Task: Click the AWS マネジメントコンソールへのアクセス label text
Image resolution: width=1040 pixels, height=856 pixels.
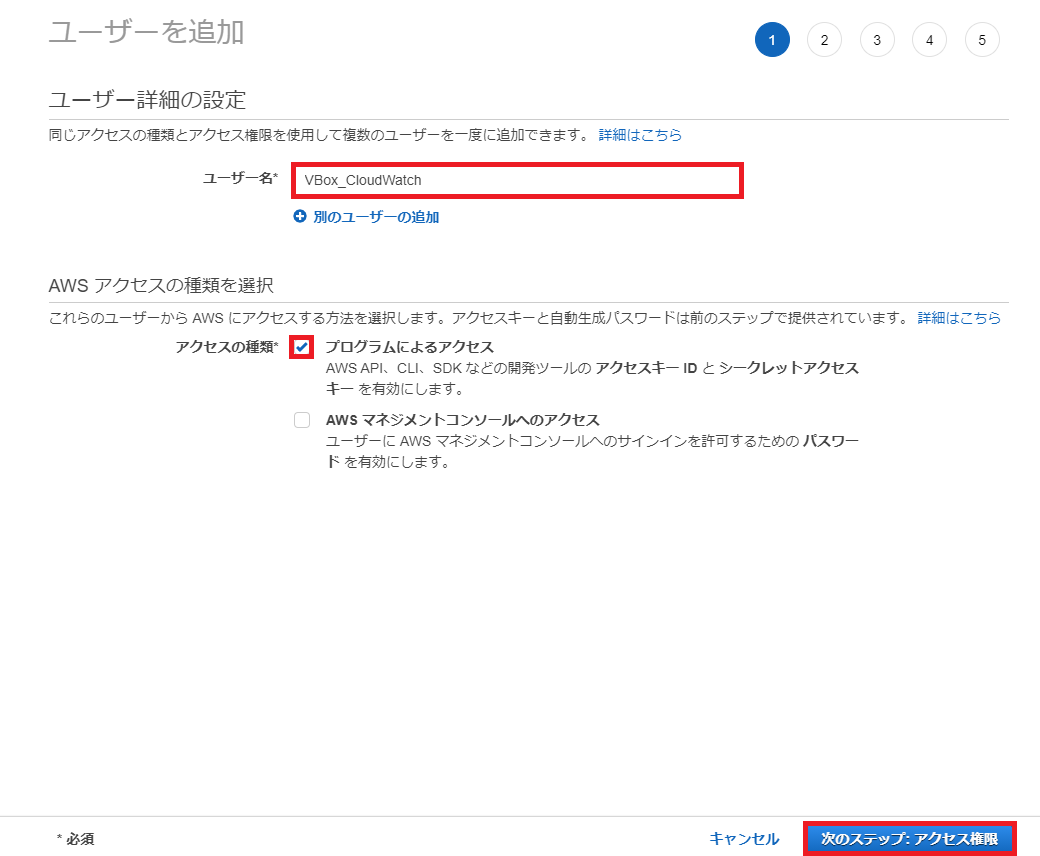Action: pos(462,420)
